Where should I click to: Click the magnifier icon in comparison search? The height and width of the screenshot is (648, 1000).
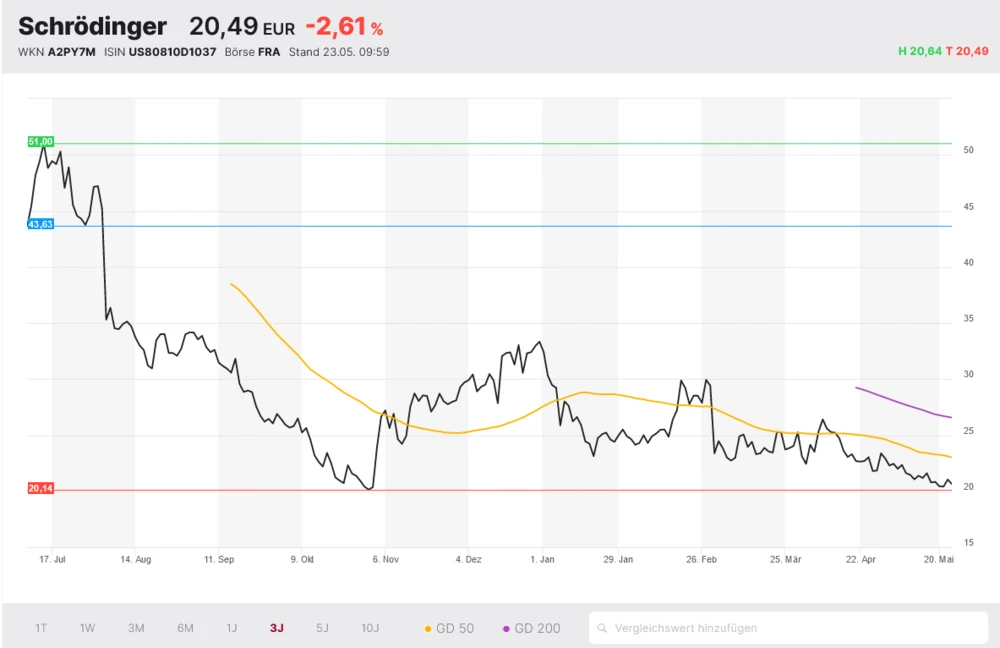point(602,628)
